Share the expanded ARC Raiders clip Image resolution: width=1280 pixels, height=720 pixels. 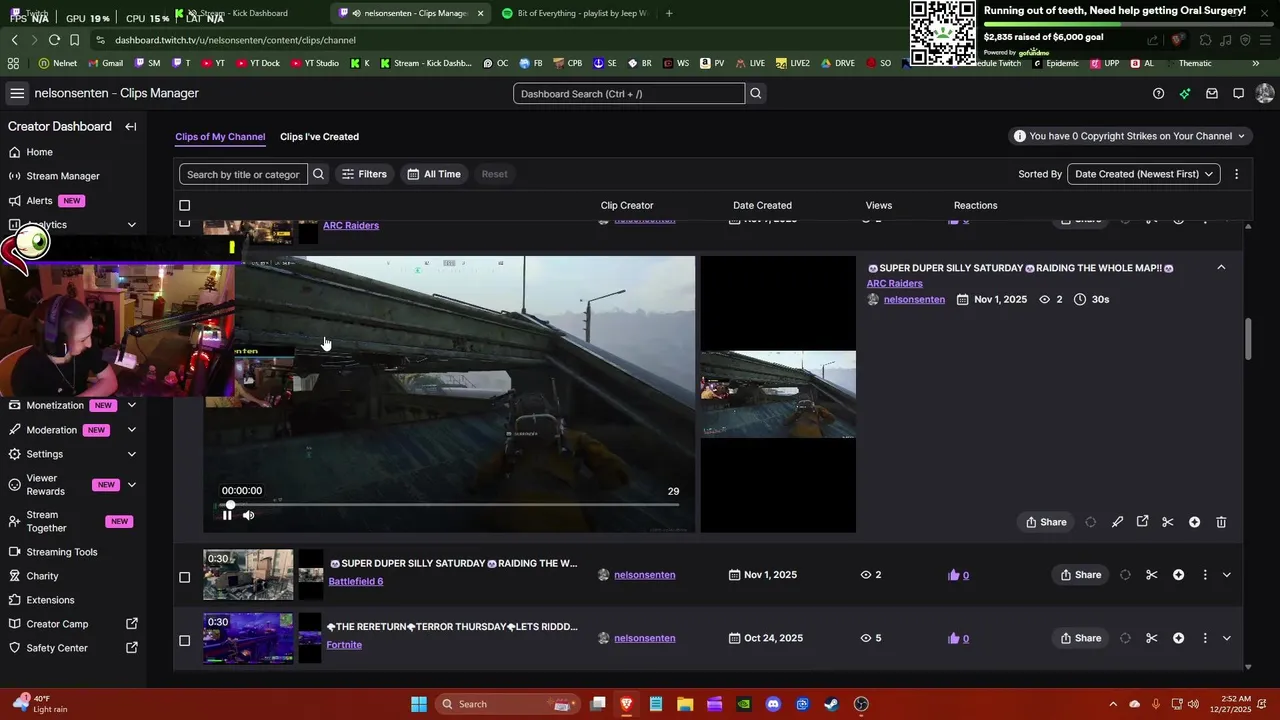(1046, 522)
